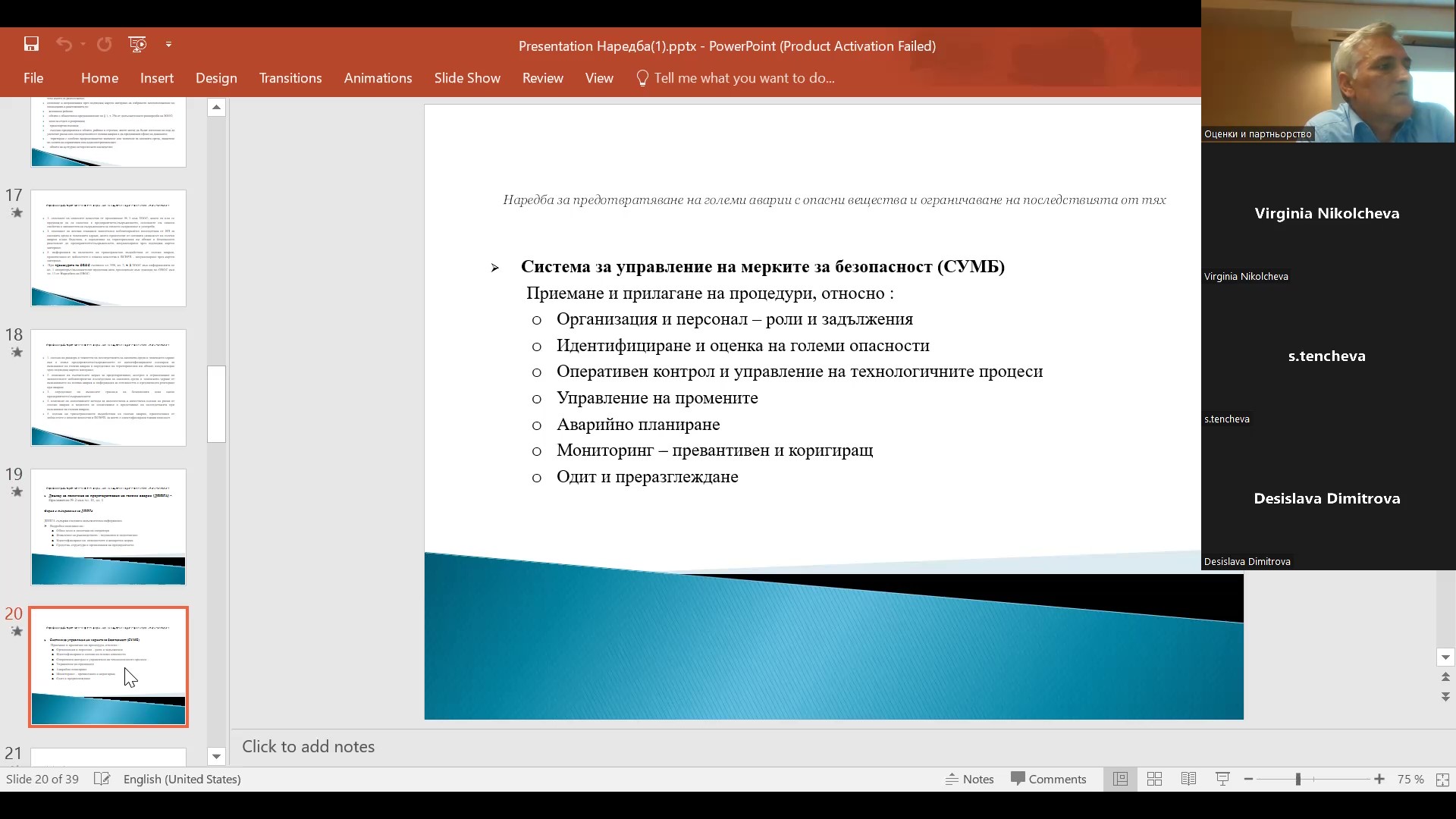Open the File menu

pyautogui.click(x=33, y=78)
